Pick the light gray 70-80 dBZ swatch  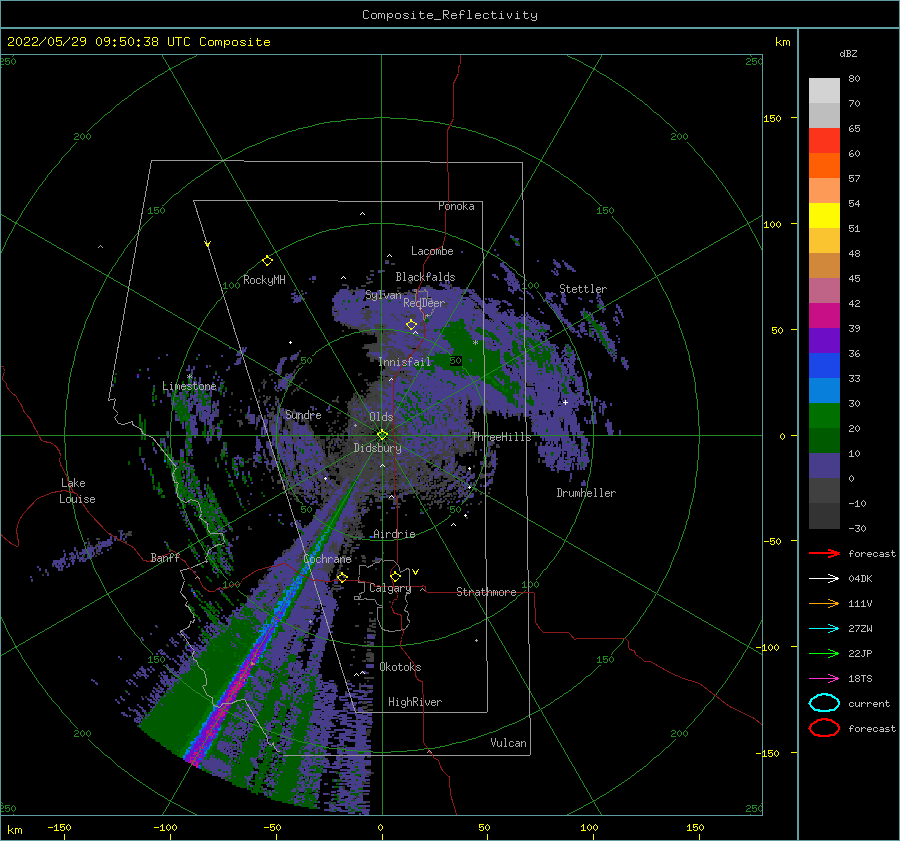[x=824, y=91]
